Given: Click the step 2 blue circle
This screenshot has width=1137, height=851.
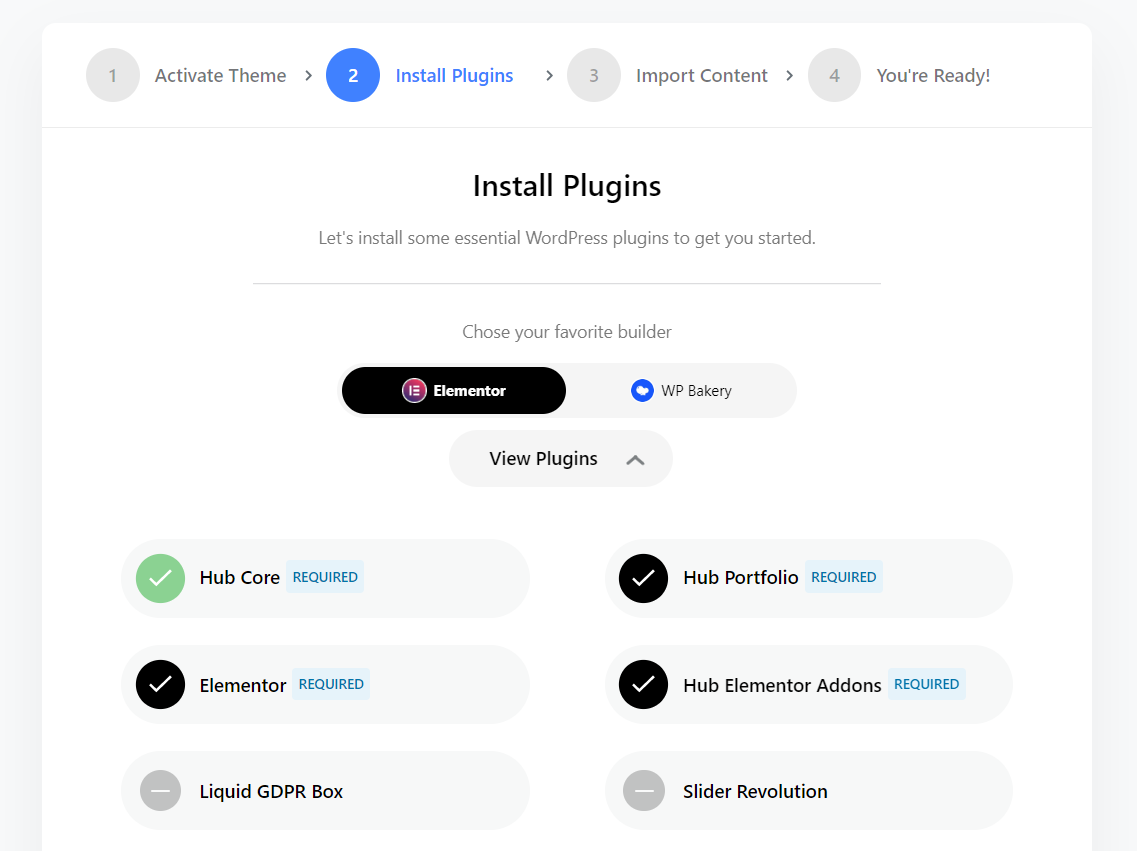Looking at the screenshot, I should pos(353,76).
